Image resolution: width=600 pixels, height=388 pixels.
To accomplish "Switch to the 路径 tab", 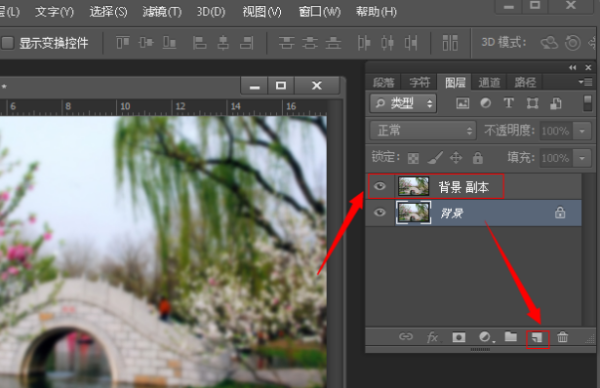I will click(525, 82).
